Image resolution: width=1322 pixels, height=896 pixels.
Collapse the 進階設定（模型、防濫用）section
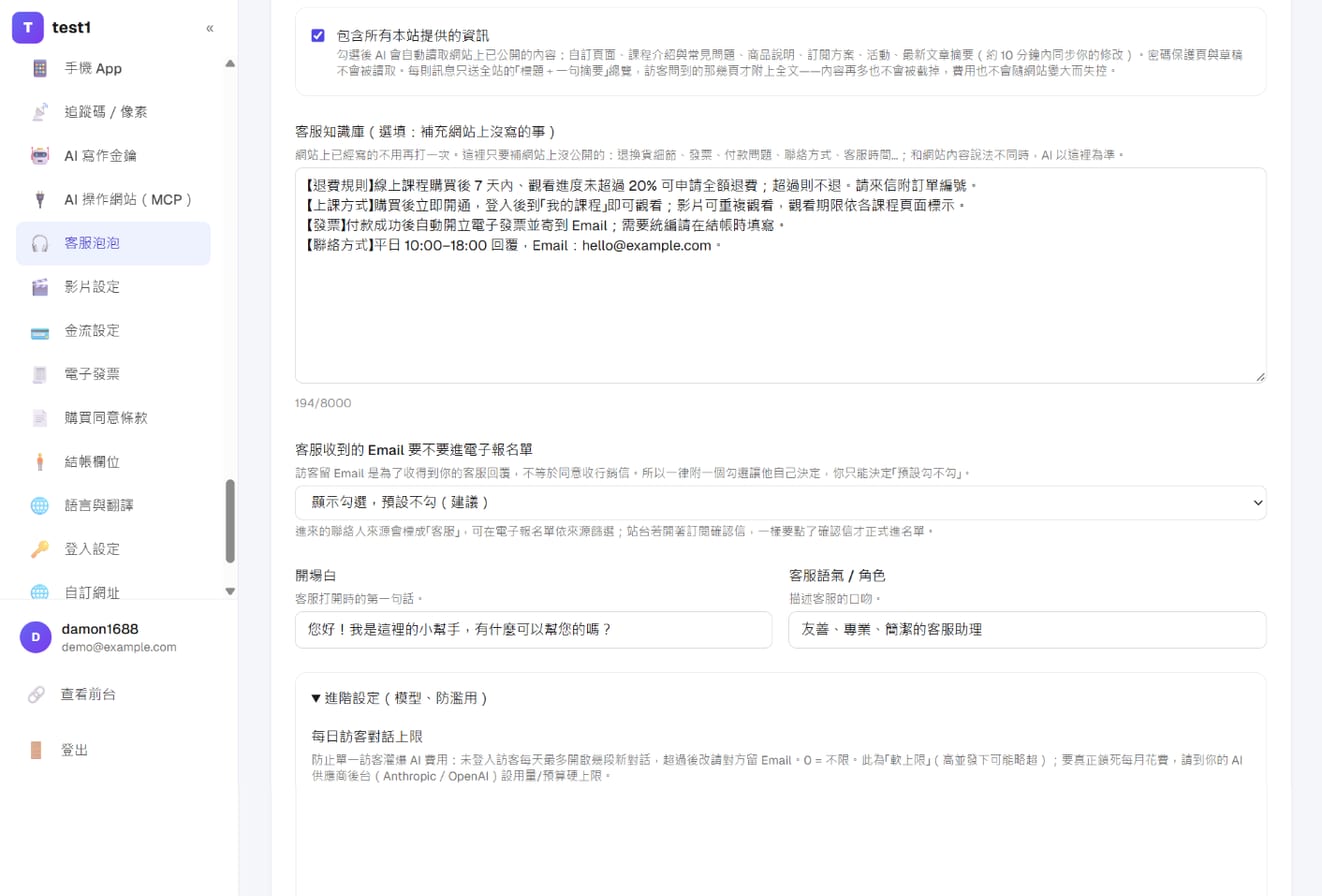399,698
